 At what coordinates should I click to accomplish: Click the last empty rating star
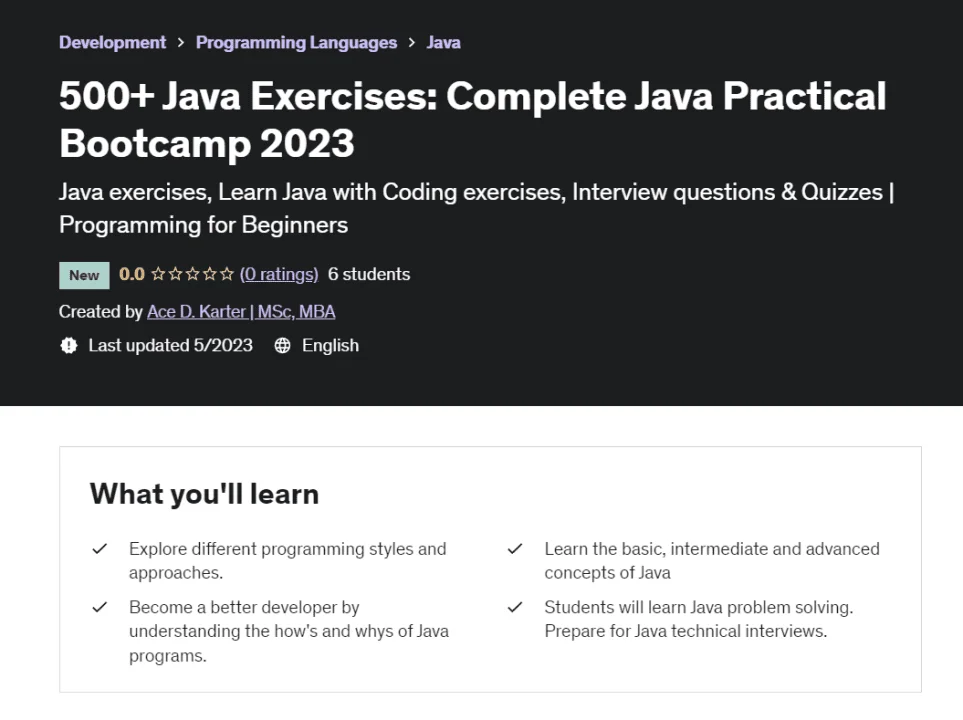pyautogui.click(x=227, y=274)
